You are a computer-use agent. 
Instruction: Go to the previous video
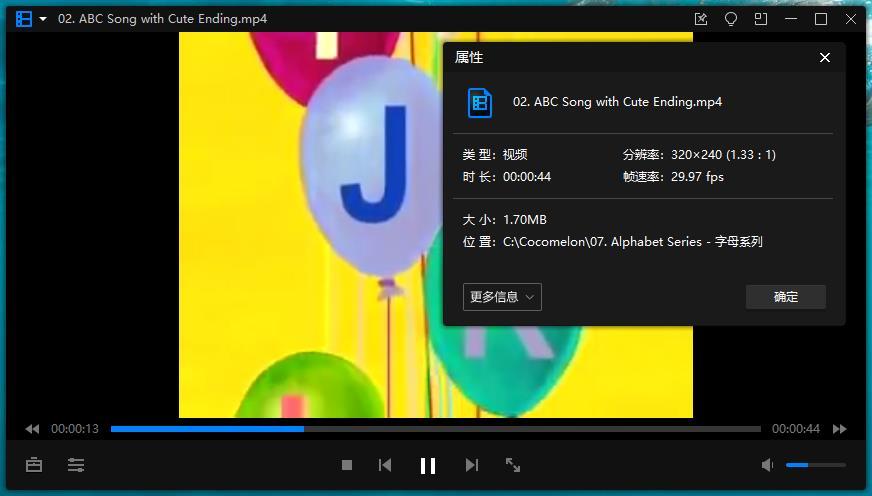click(x=385, y=465)
